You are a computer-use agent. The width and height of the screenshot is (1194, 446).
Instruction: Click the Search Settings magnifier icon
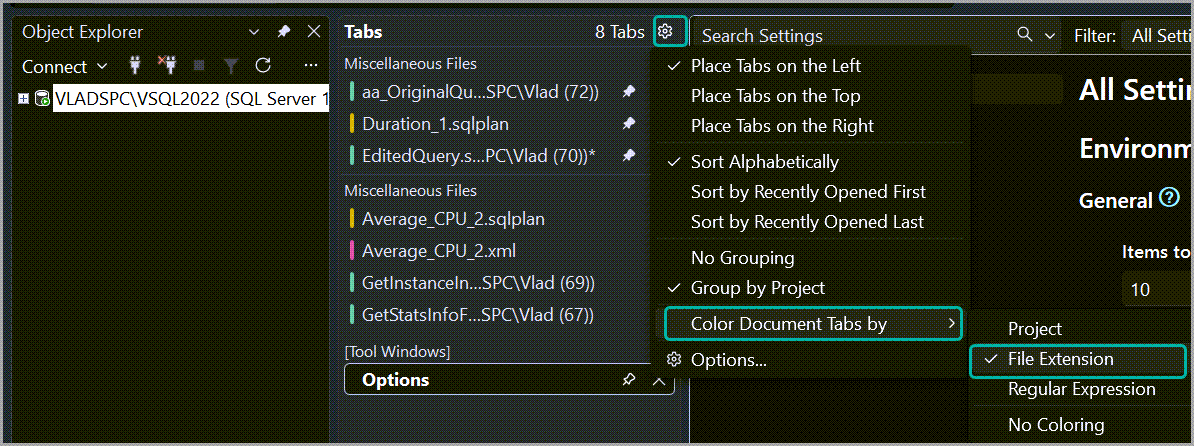(x=1025, y=34)
